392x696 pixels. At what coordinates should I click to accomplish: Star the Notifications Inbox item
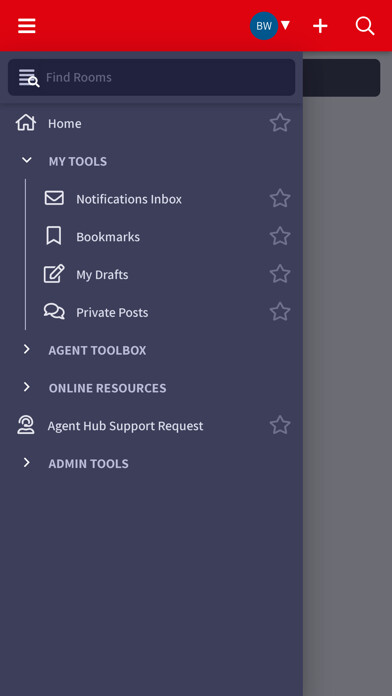point(280,198)
